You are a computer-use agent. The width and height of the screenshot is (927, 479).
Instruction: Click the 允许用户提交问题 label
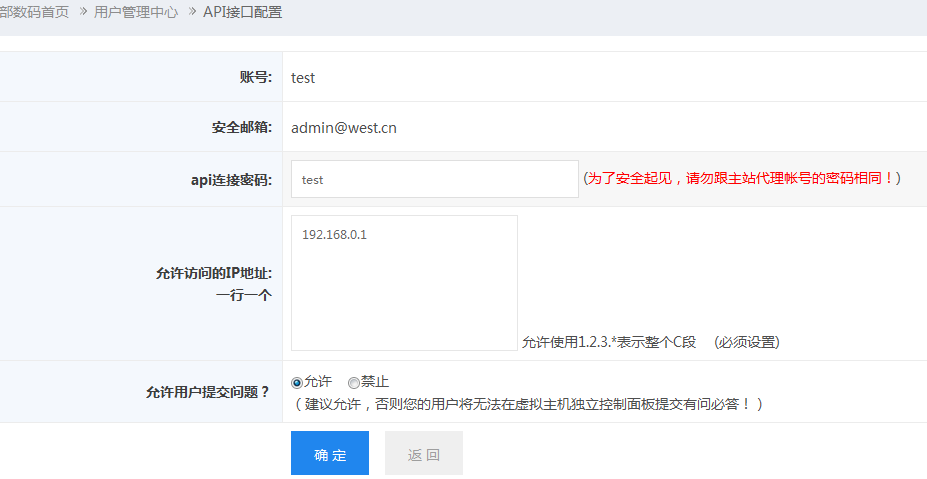pyautogui.click(x=208, y=392)
